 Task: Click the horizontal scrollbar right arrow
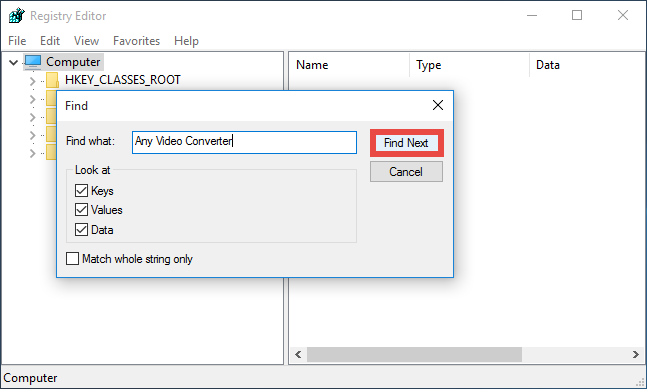(x=636, y=354)
